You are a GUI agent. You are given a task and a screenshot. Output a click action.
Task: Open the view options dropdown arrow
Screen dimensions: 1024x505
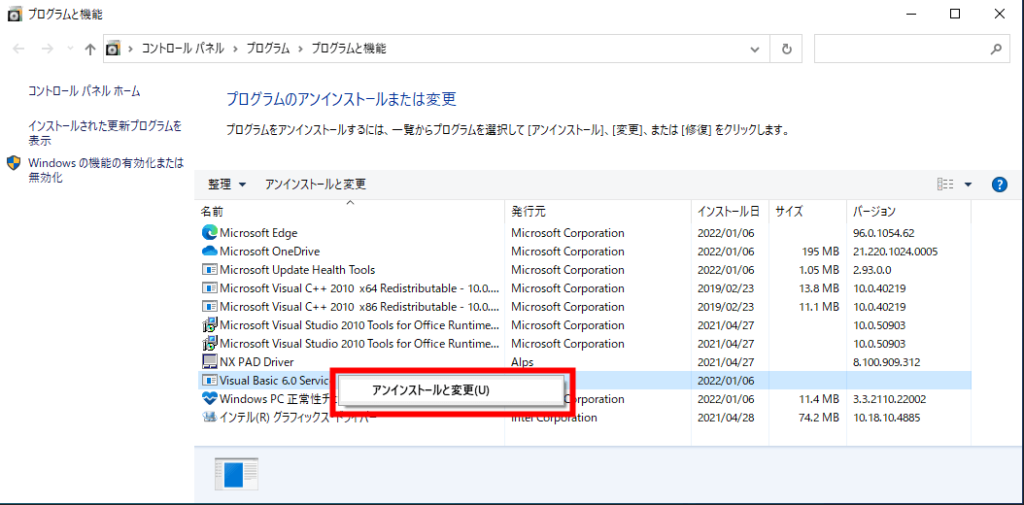tap(968, 185)
